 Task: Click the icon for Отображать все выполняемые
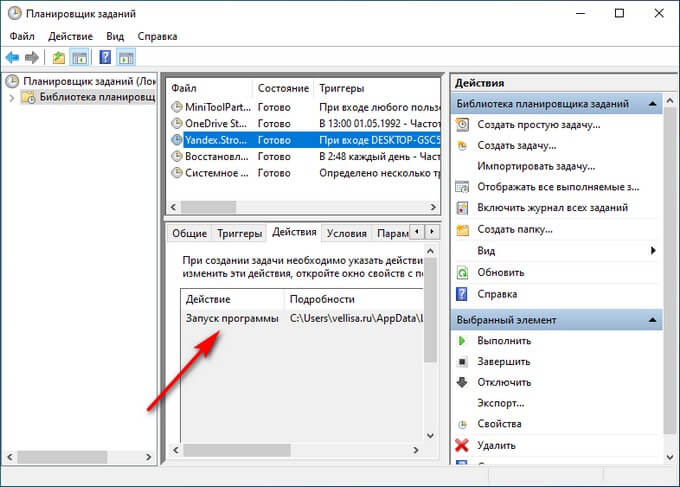pyautogui.click(x=462, y=187)
